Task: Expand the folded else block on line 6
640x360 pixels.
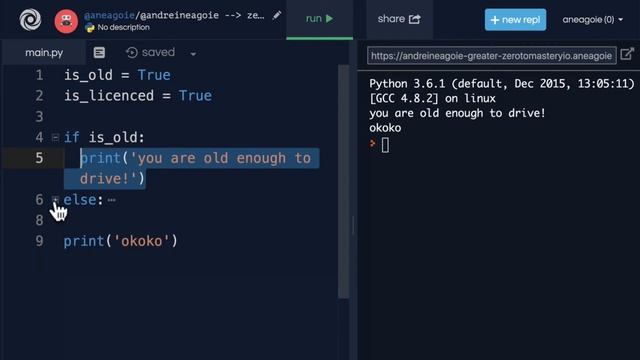Action: 55,200
